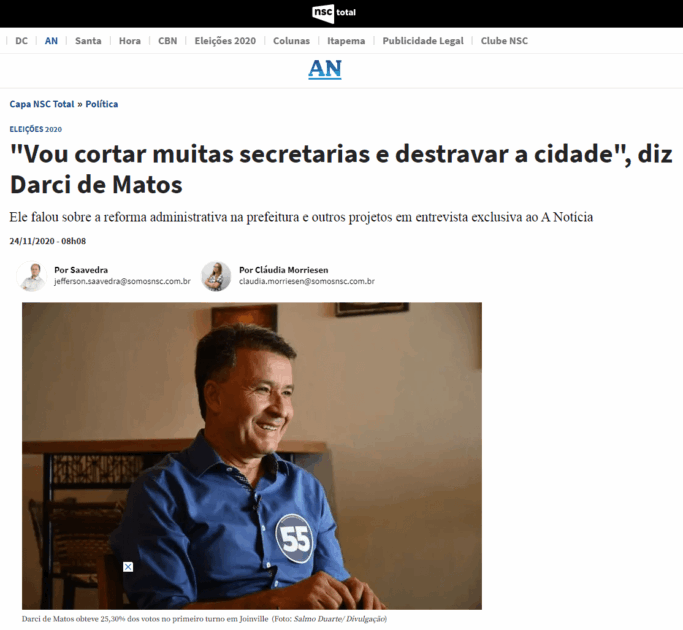Select the AN navigation item

point(51,41)
